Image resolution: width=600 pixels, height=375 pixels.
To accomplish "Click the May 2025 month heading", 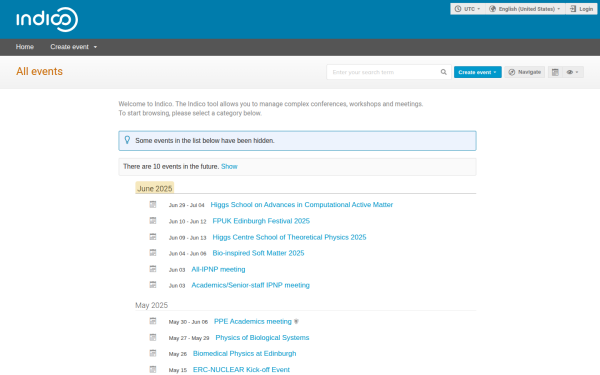I will pyautogui.click(x=152, y=305).
